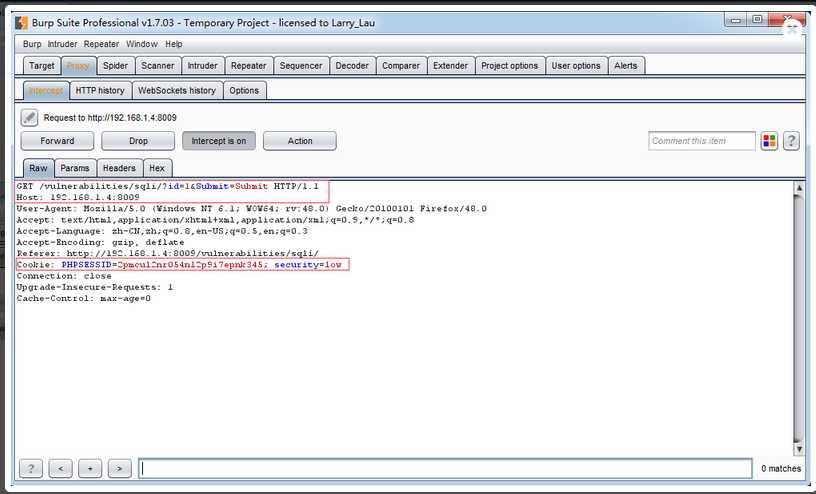Click the search help question mark button
This screenshot has width=816, height=494.
[30, 468]
